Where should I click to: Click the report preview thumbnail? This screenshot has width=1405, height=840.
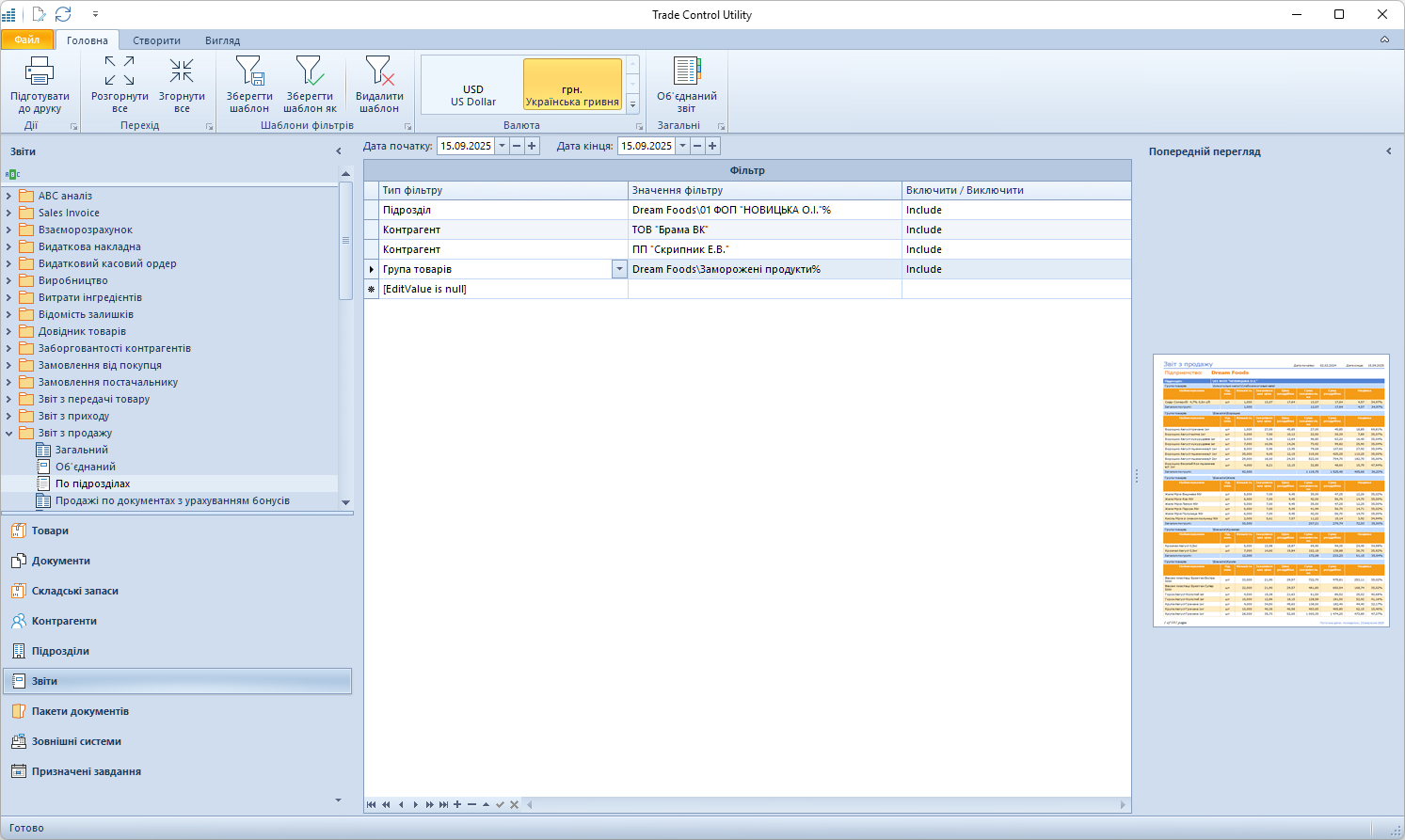(1270, 490)
